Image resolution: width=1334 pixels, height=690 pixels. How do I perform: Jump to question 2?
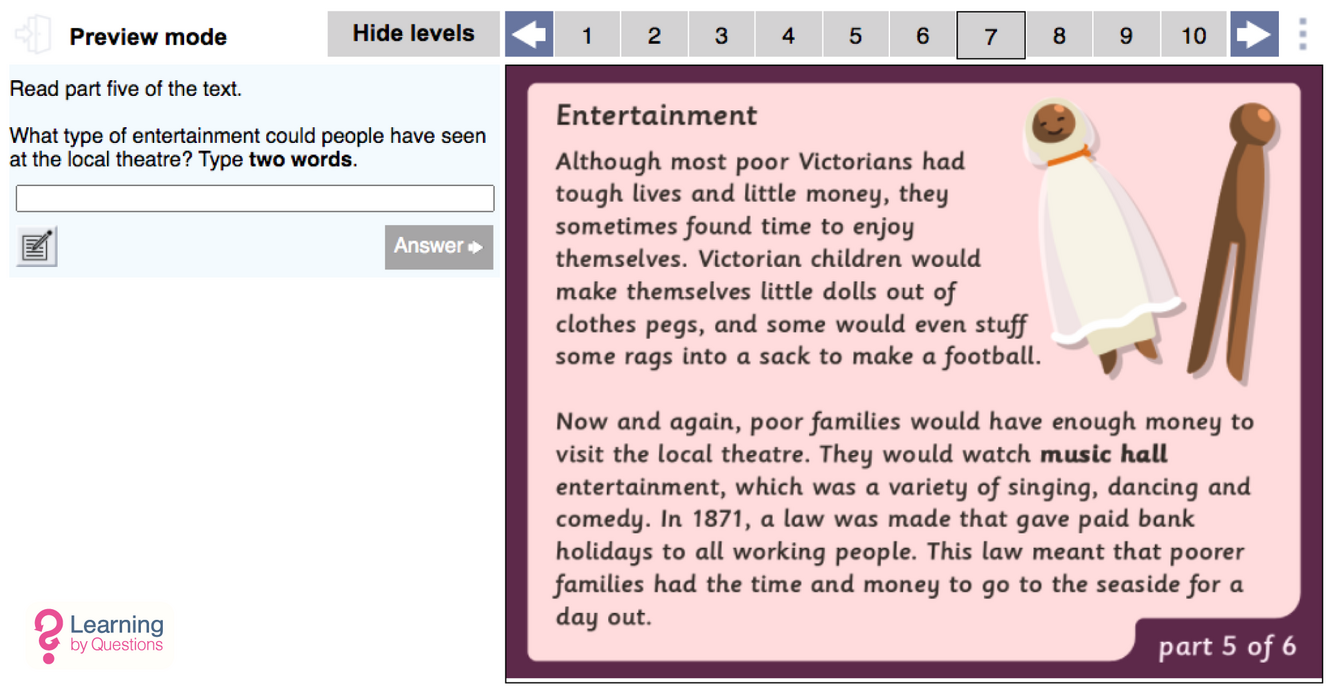tap(654, 35)
